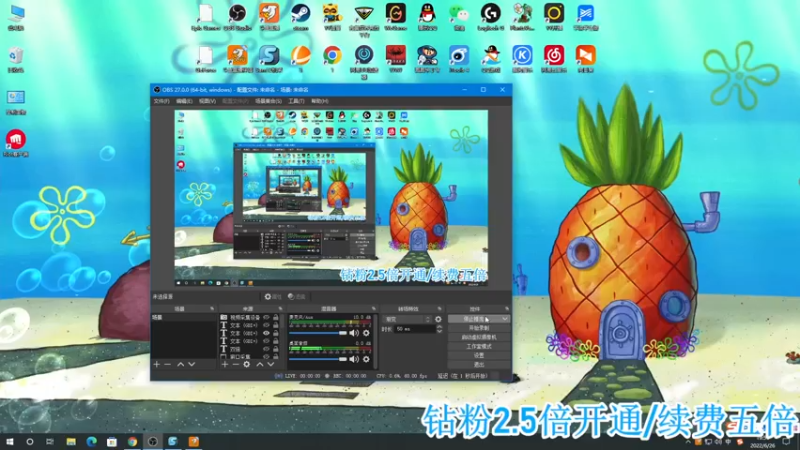Open 麦克风/Aux audio settings gear
800x450 pixels.
tap(366, 333)
